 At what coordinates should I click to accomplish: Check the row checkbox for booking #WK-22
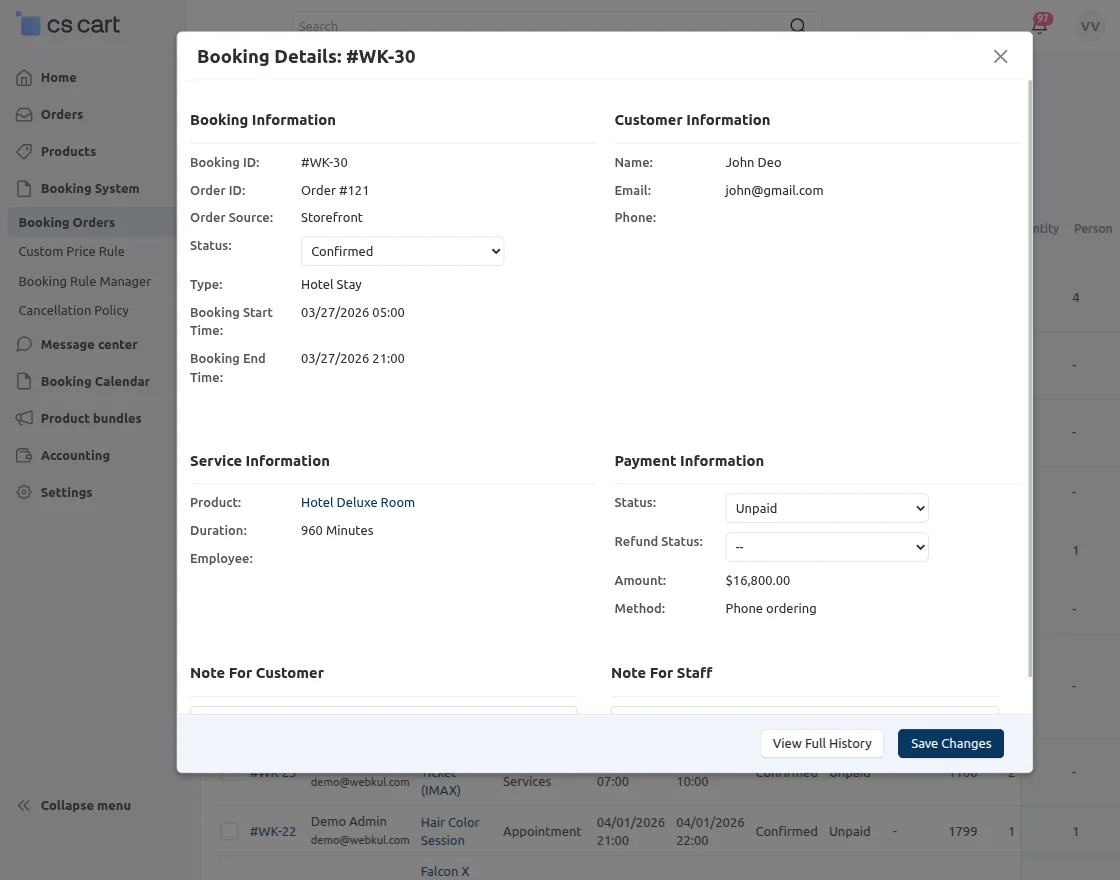229,831
